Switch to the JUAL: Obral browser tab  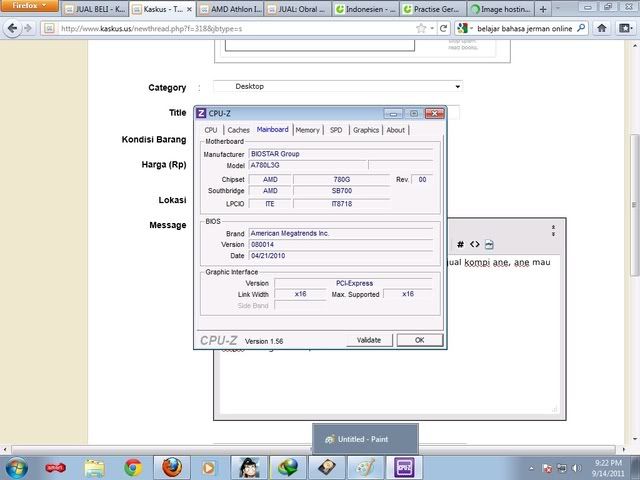tap(297, 9)
